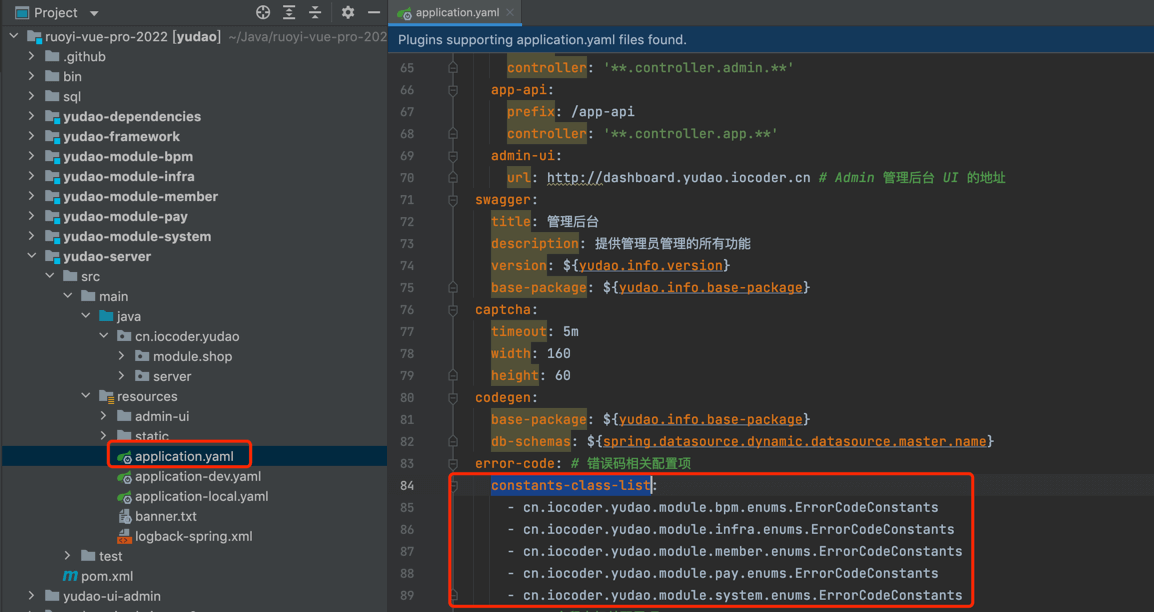Expand the module.shop package

point(122,356)
